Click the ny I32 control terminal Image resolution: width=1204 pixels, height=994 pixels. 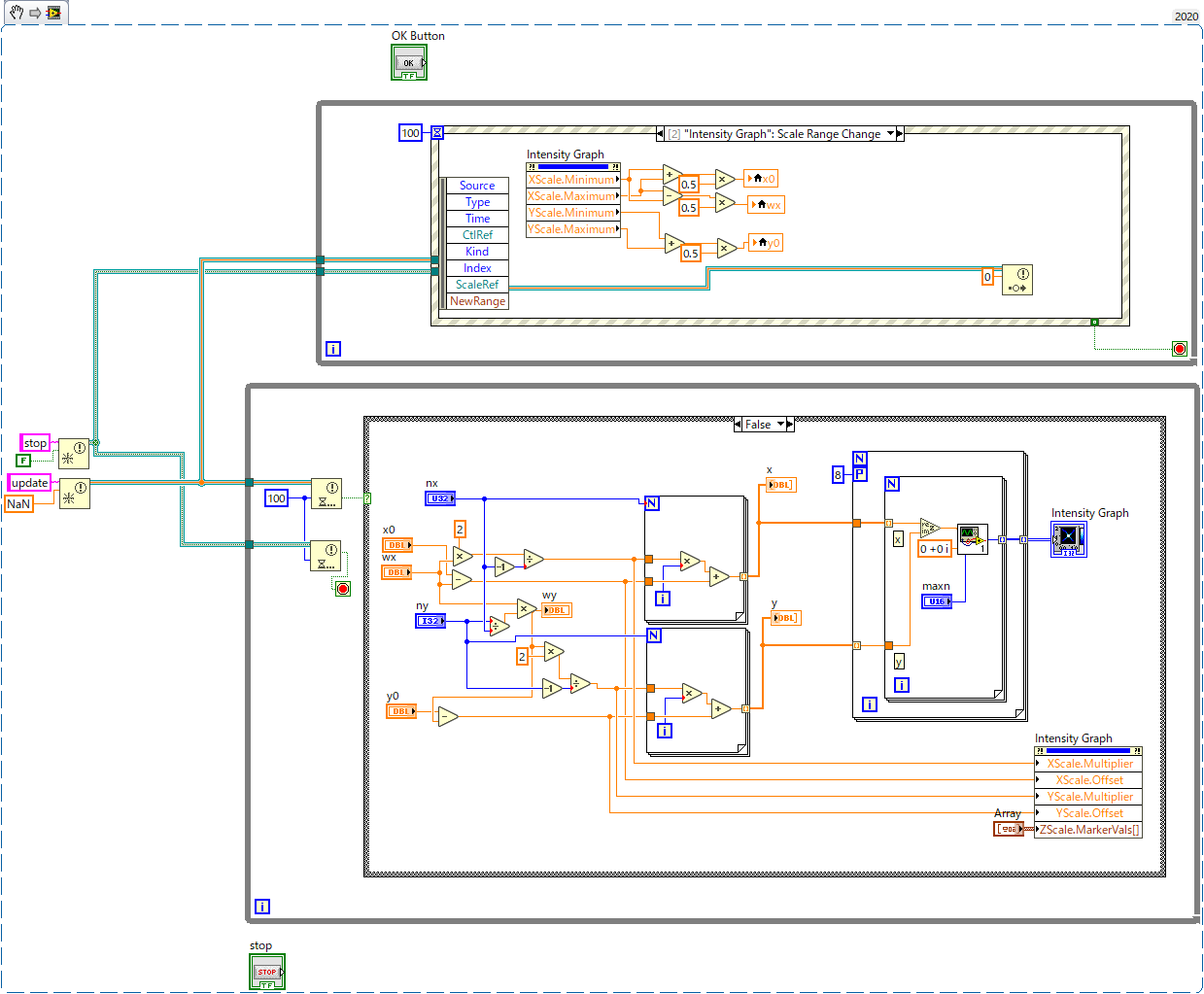tap(430, 621)
